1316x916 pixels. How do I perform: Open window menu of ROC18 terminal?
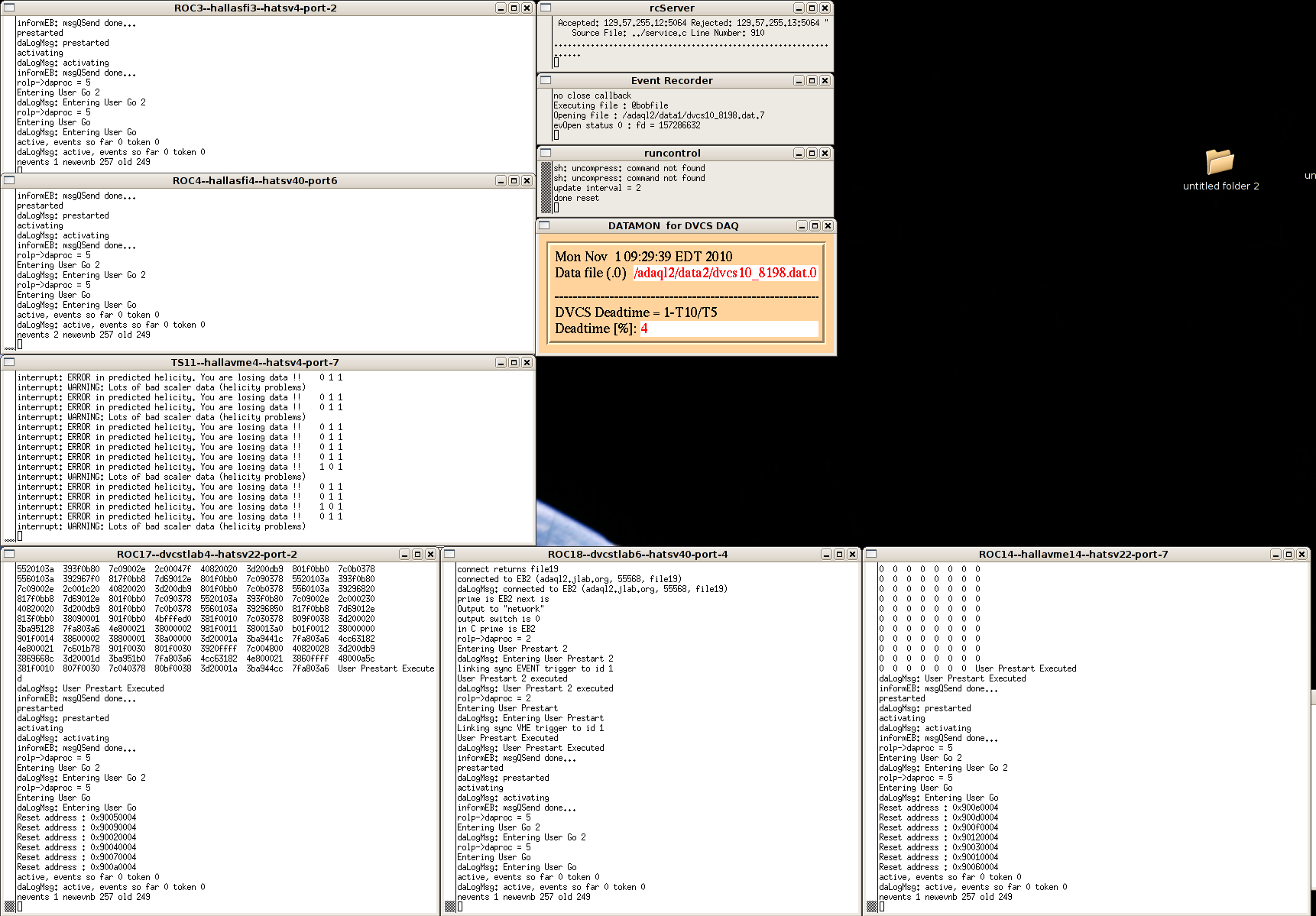click(449, 554)
